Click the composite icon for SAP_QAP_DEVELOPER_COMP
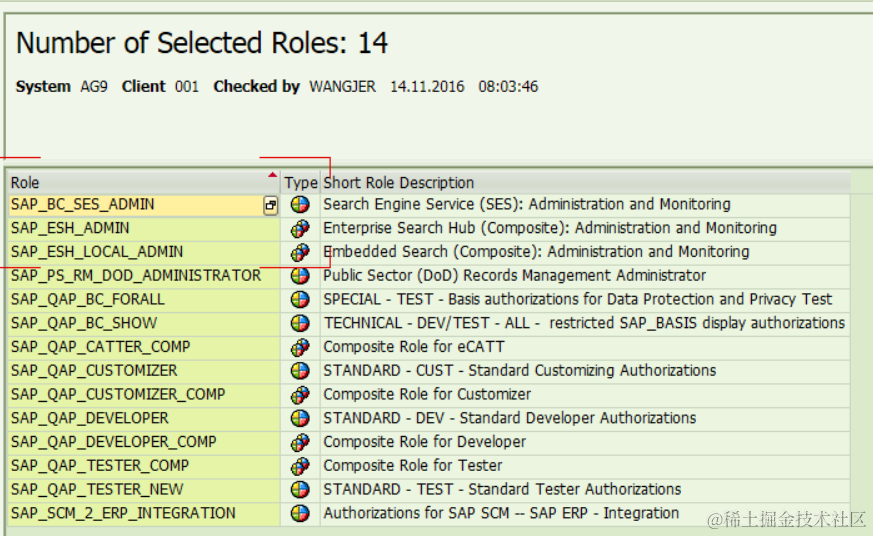 [x=300, y=442]
